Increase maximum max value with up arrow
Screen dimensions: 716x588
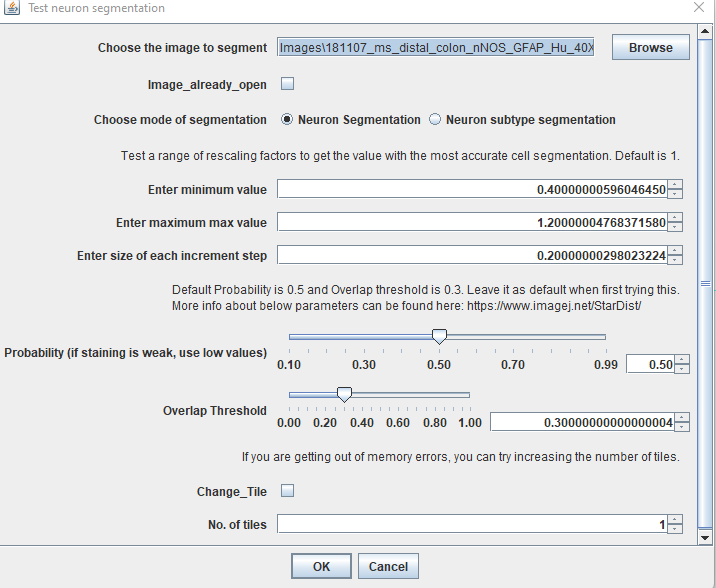[676, 217]
